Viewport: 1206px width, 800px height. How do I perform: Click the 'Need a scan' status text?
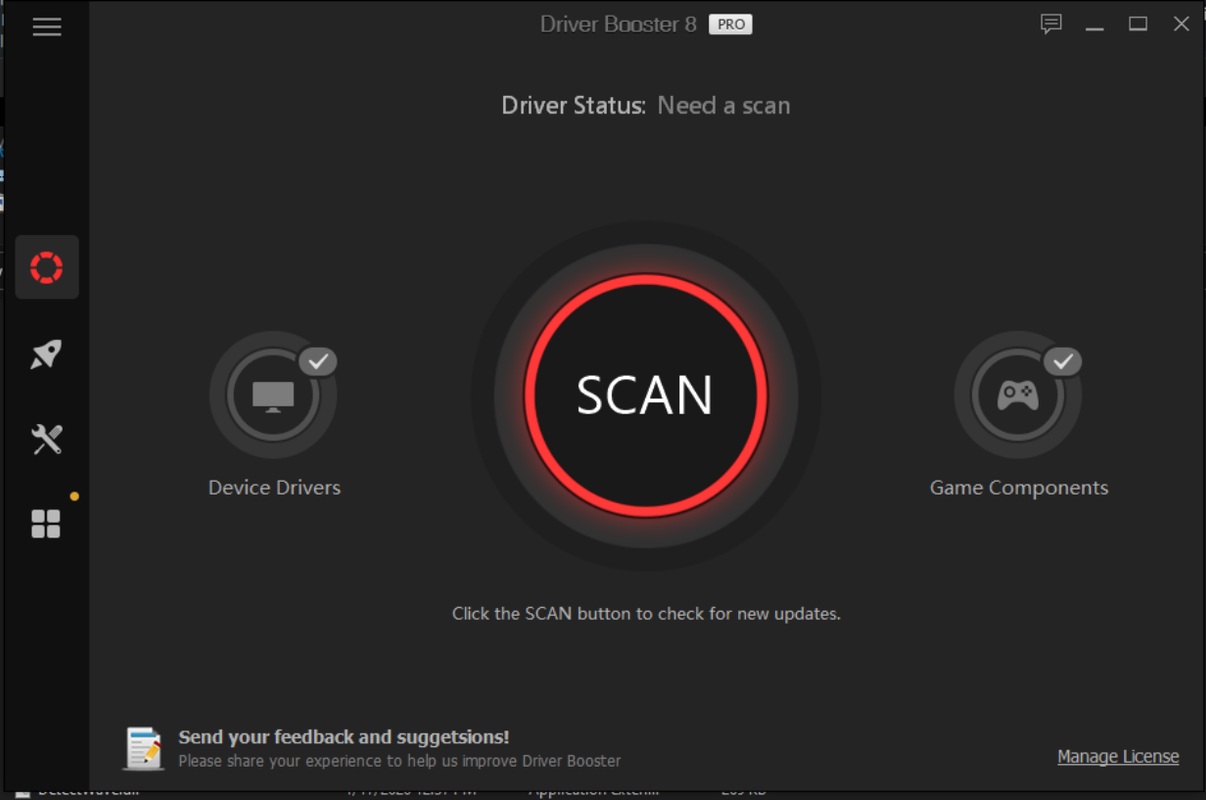(724, 105)
